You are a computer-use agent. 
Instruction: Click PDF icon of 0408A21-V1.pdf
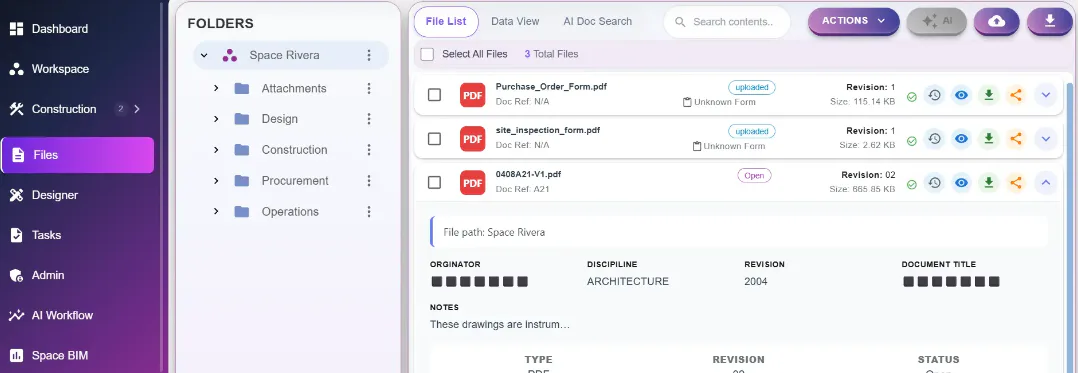tap(473, 182)
